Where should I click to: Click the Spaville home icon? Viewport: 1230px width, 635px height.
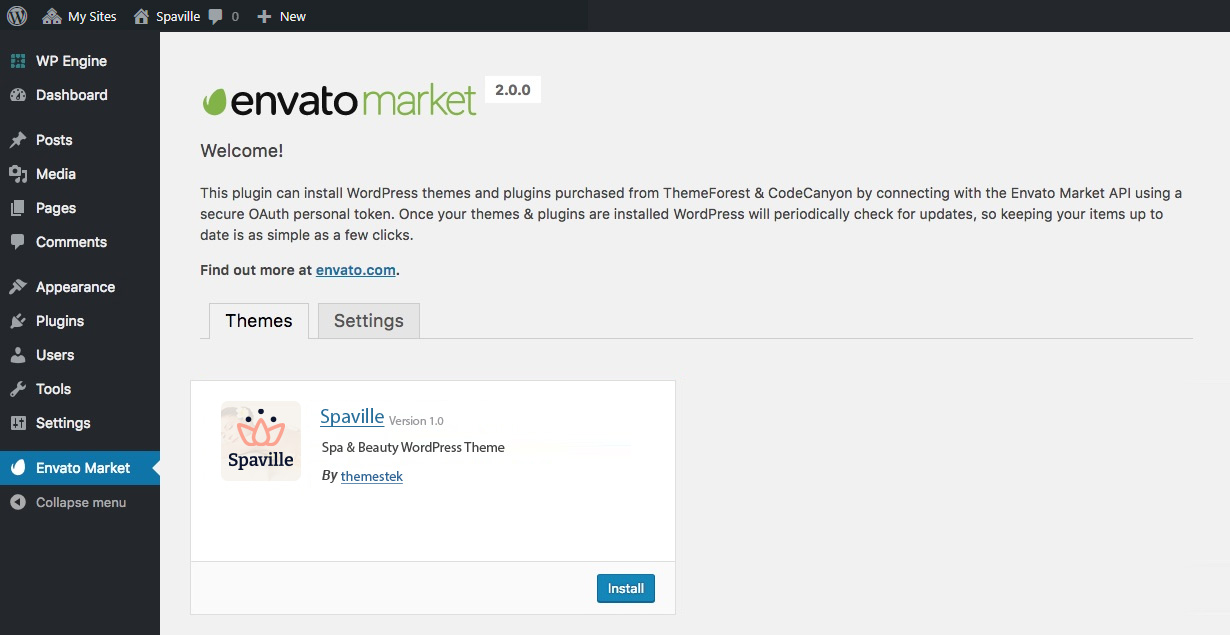pos(142,16)
